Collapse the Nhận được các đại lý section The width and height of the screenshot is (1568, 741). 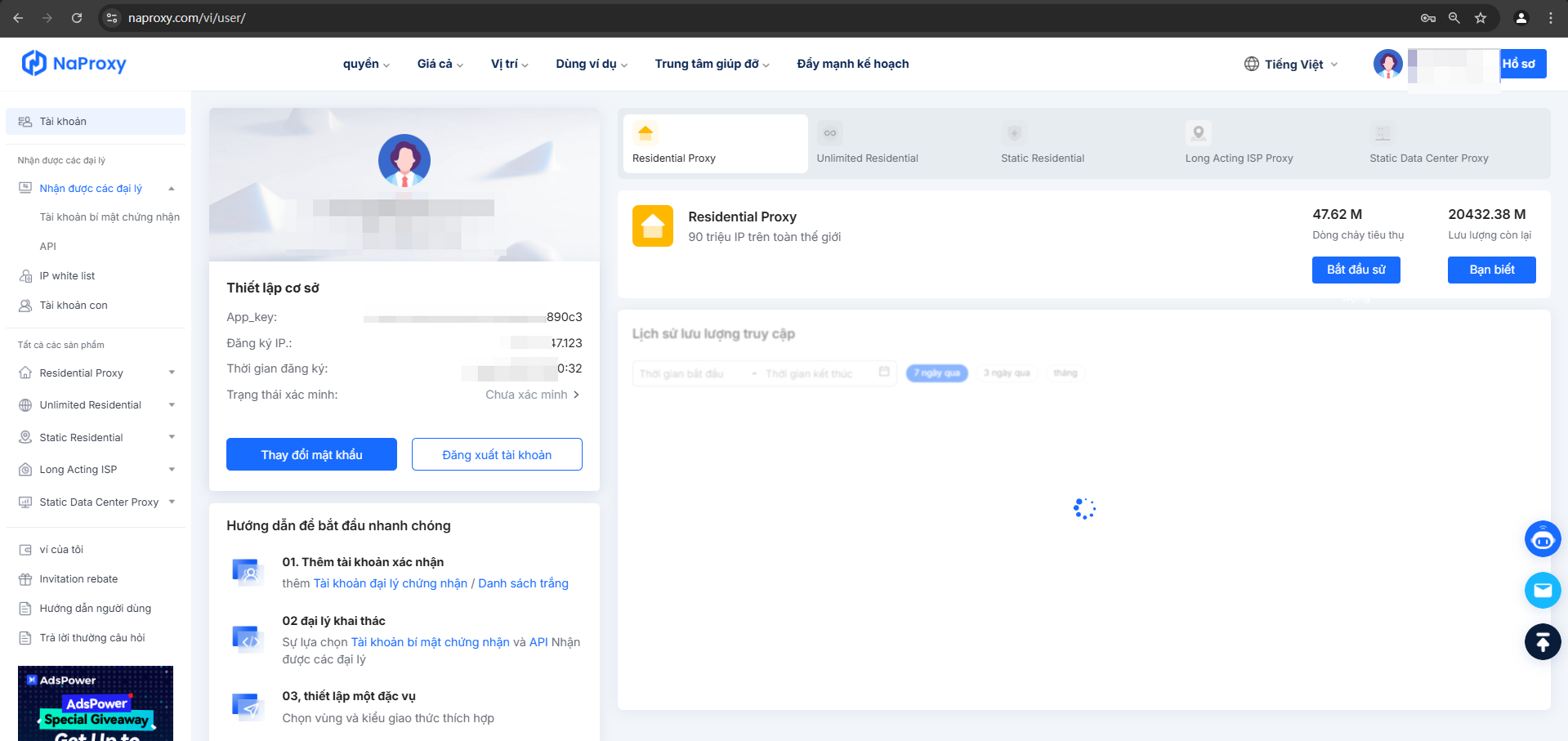click(172, 189)
